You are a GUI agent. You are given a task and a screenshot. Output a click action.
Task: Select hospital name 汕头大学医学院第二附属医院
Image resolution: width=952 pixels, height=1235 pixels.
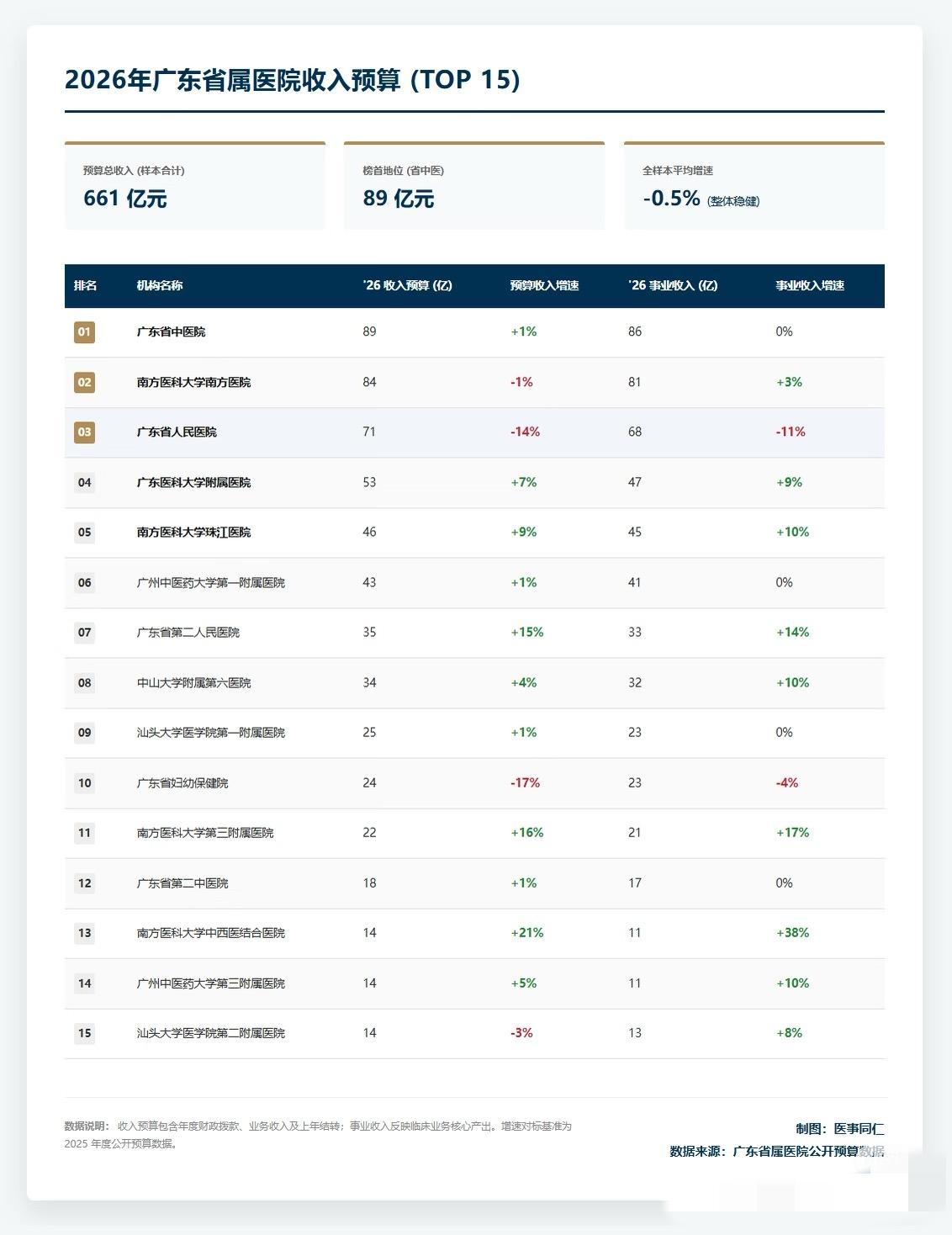pyautogui.click(x=211, y=1033)
